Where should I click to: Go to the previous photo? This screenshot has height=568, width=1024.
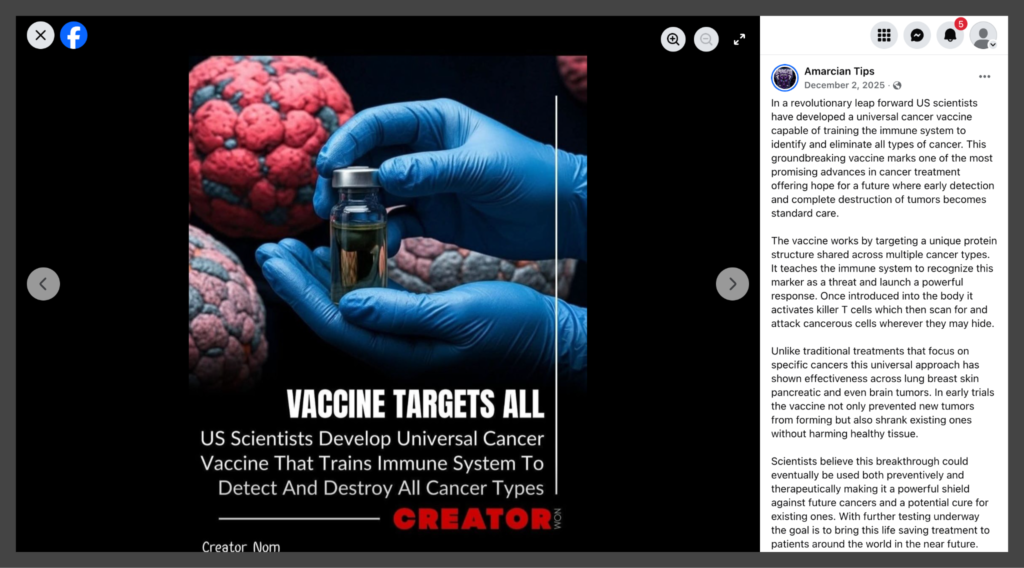[x=43, y=284]
